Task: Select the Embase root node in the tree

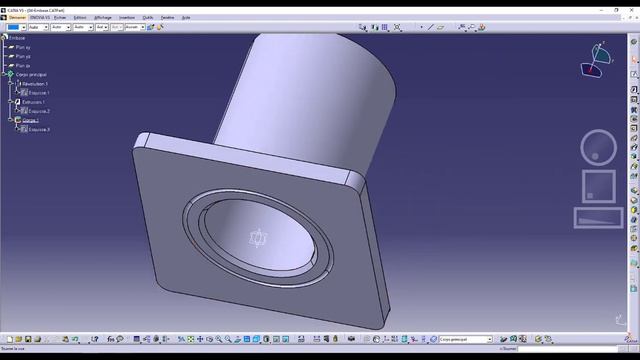Action: (x=17, y=38)
